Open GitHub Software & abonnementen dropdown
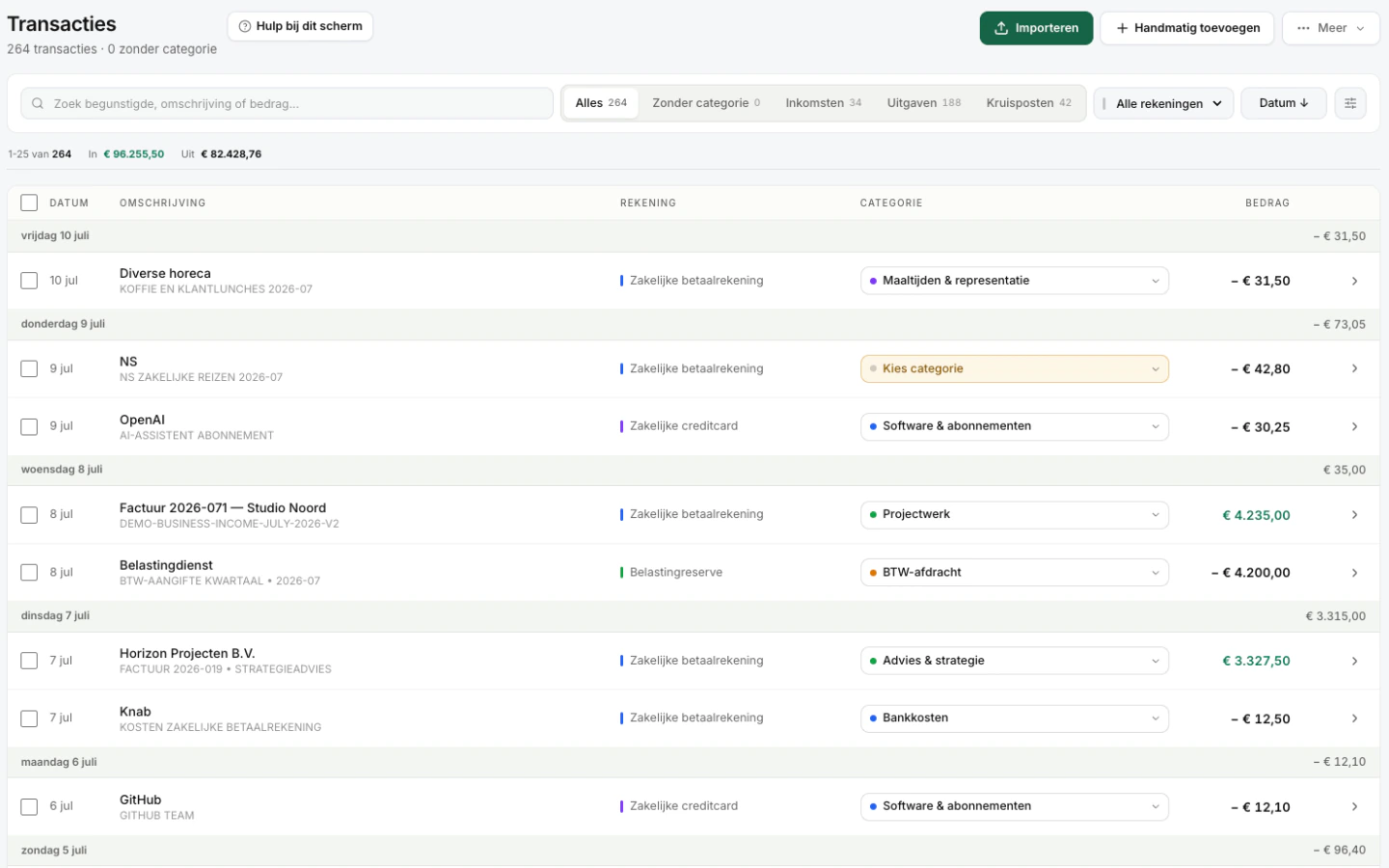This screenshot has height=868, width=1389. [1014, 806]
